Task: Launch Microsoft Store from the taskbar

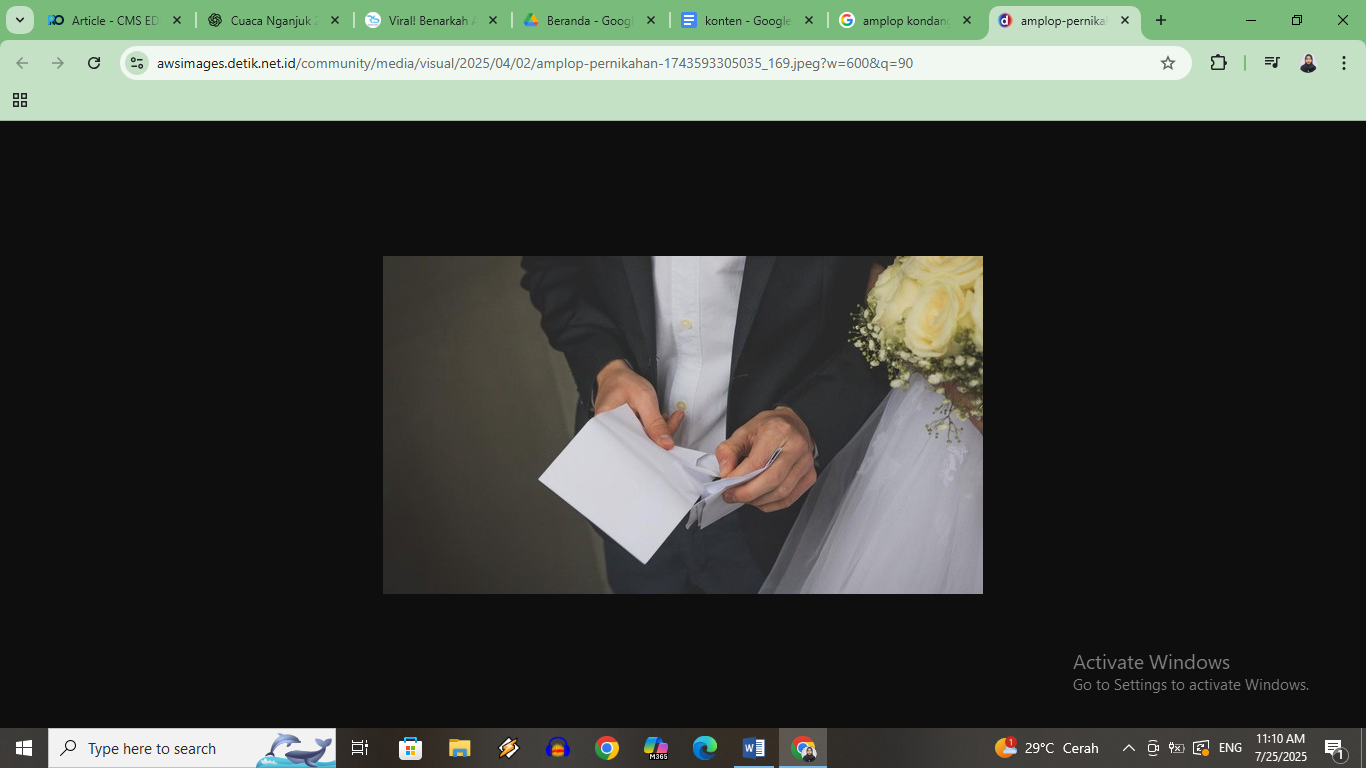Action: tap(410, 748)
